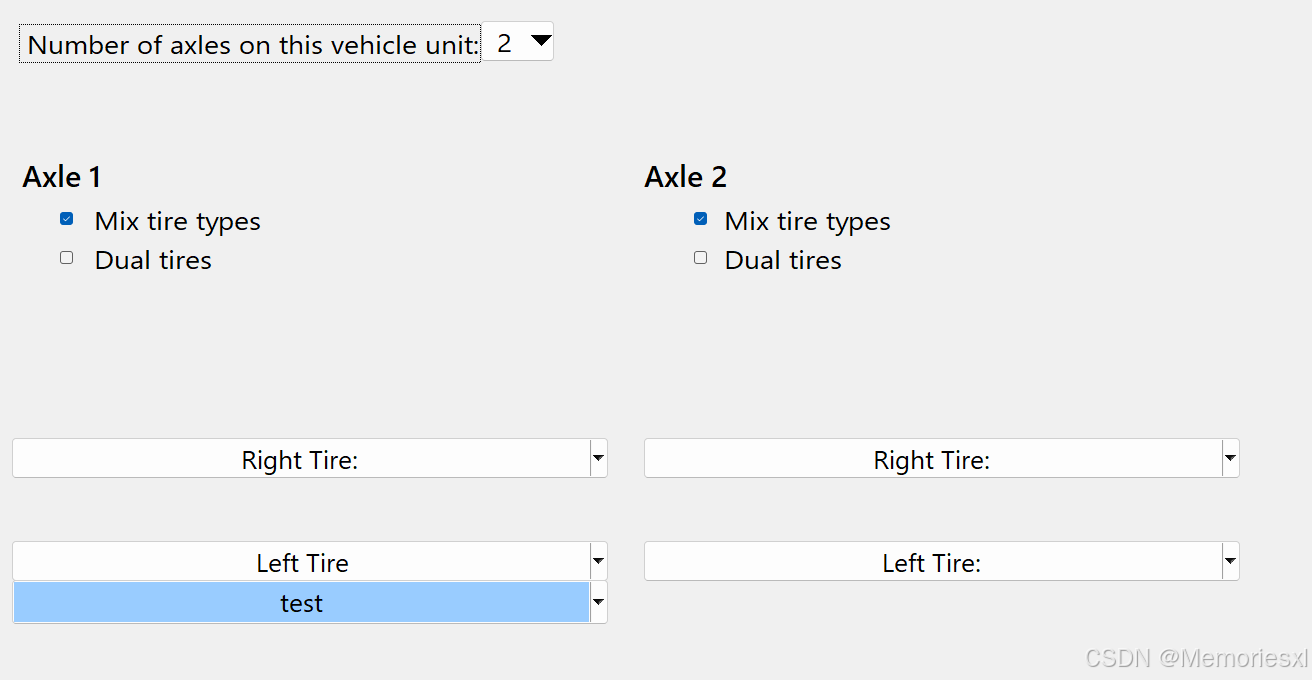Screen dimensions: 1312x680
Task: Open the number of axles dropdown
Action: click(518, 42)
